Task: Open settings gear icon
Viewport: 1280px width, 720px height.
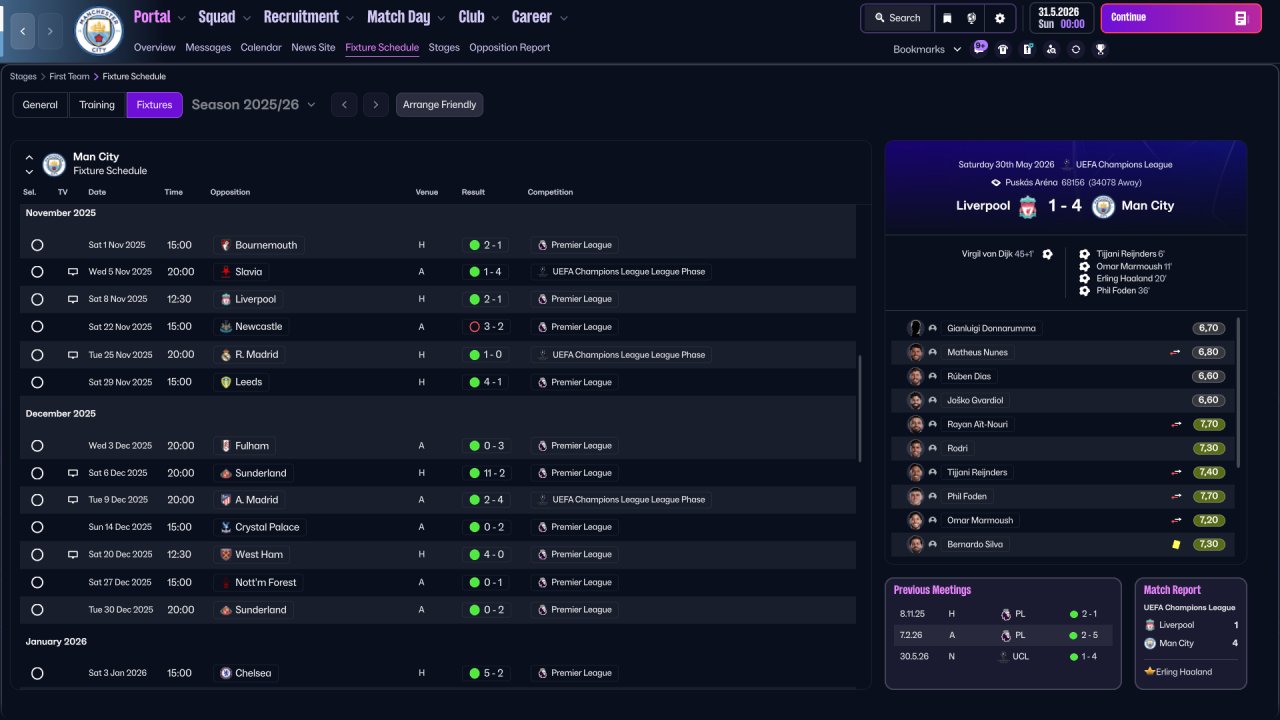Action: (999, 18)
